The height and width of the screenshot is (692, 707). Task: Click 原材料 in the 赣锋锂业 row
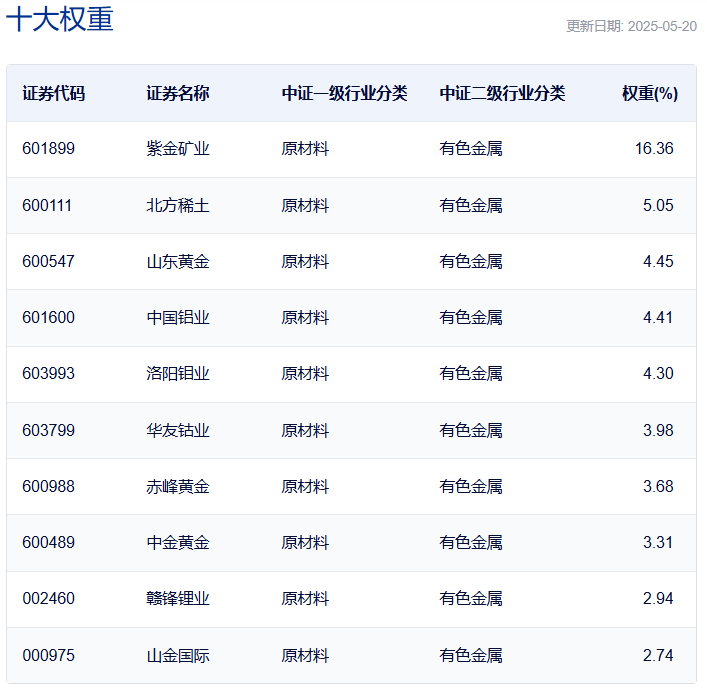pyautogui.click(x=305, y=598)
